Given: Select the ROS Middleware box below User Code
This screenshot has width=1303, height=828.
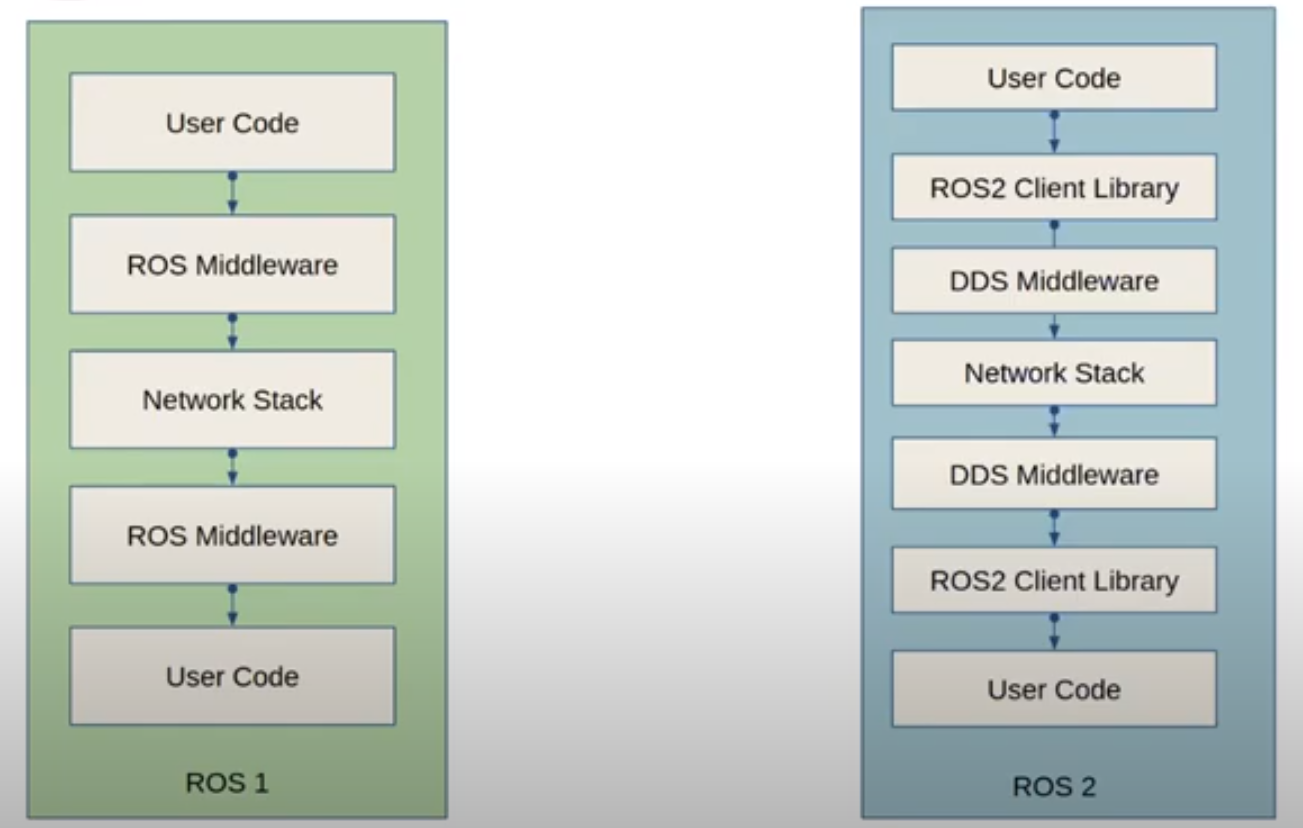Looking at the screenshot, I should [x=231, y=264].
